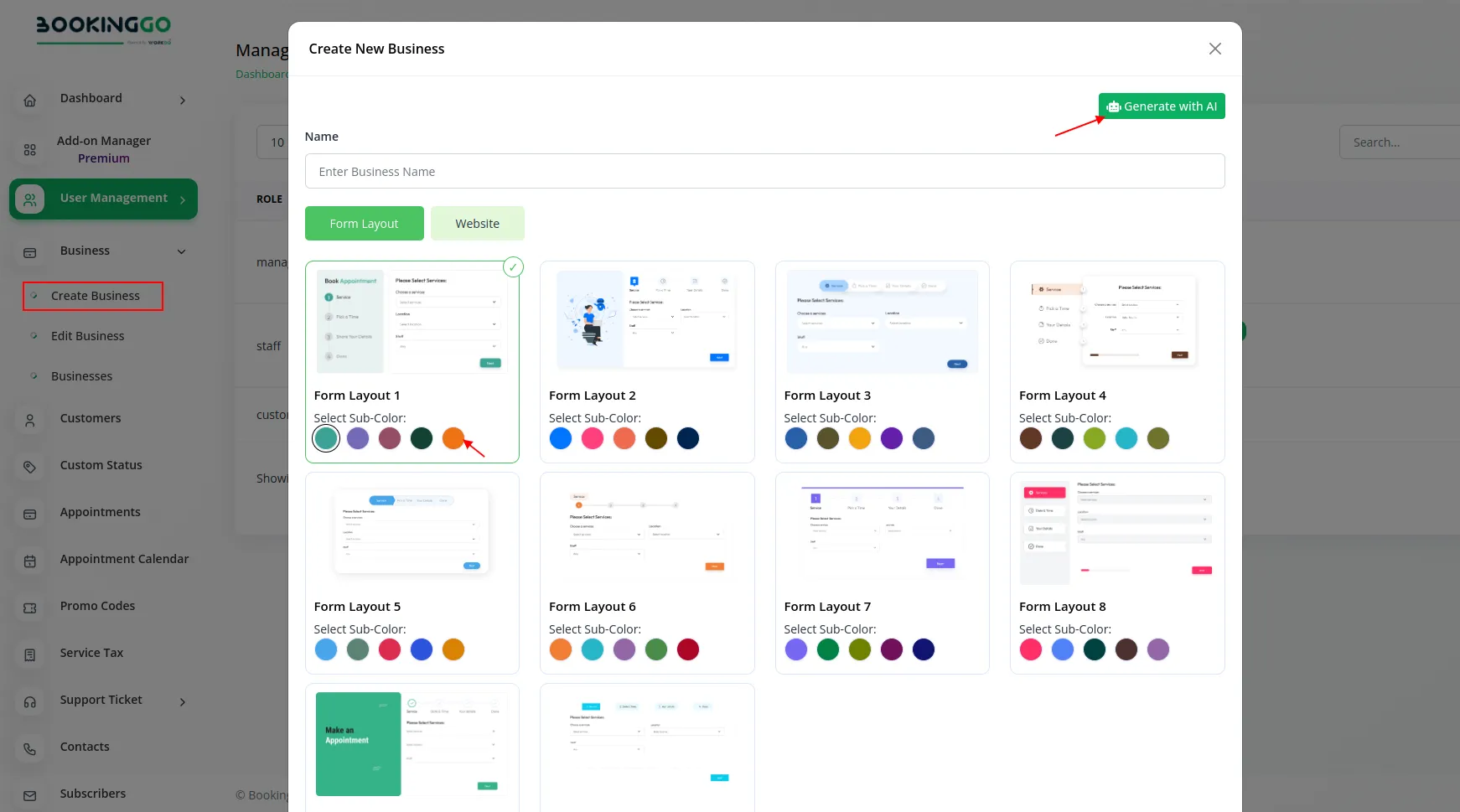Pick pink sub-color for Form Layout 8

[1031, 649]
